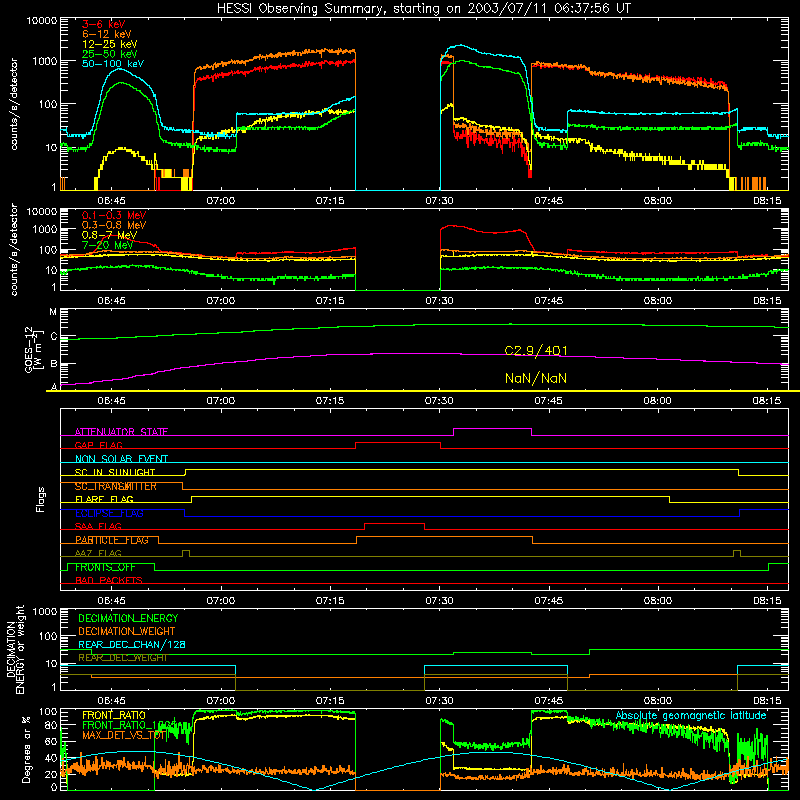Select the FRONTS_OFF flag label
The width and height of the screenshot is (800, 800).
pos(105,567)
